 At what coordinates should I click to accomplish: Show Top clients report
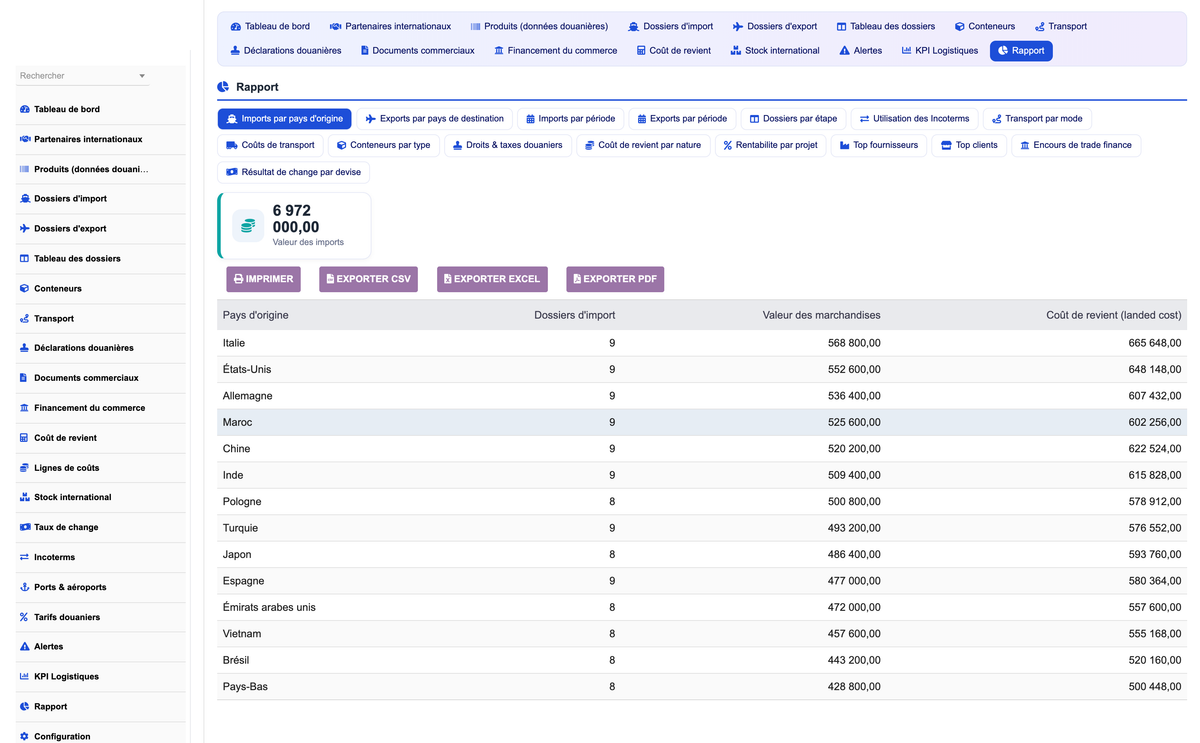coord(969,145)
